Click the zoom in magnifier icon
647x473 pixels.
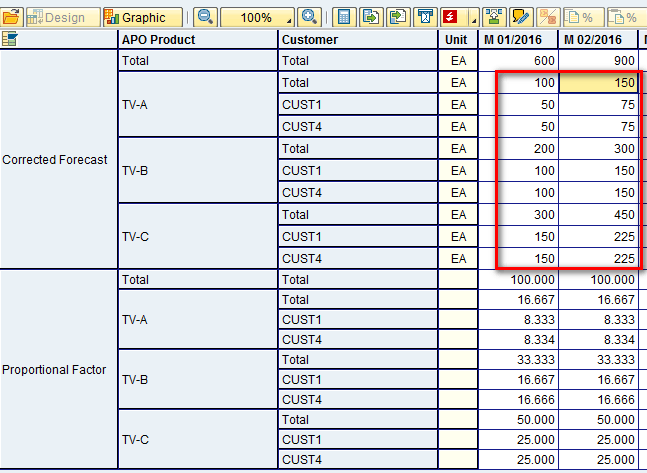pos(309,17)
